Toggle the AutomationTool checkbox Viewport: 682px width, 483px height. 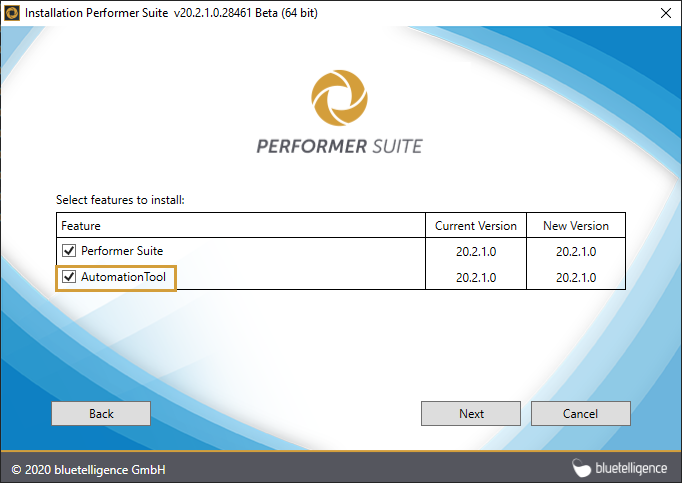tap(68, 277)
